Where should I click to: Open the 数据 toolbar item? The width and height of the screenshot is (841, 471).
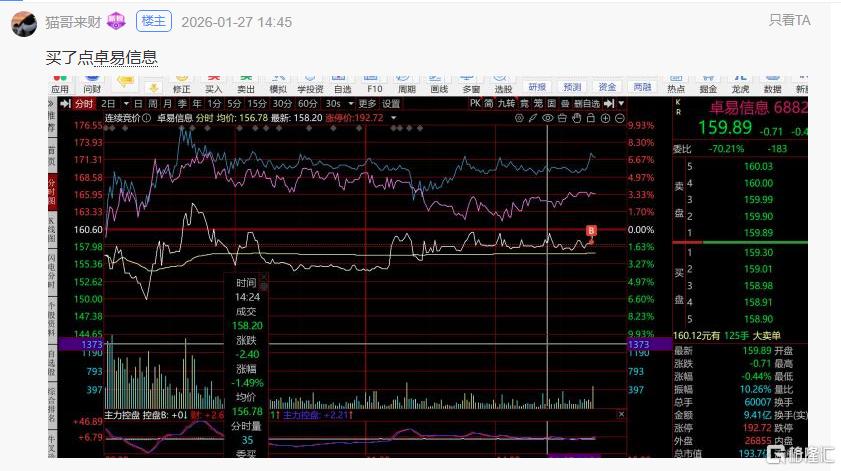tap(772, 85)
